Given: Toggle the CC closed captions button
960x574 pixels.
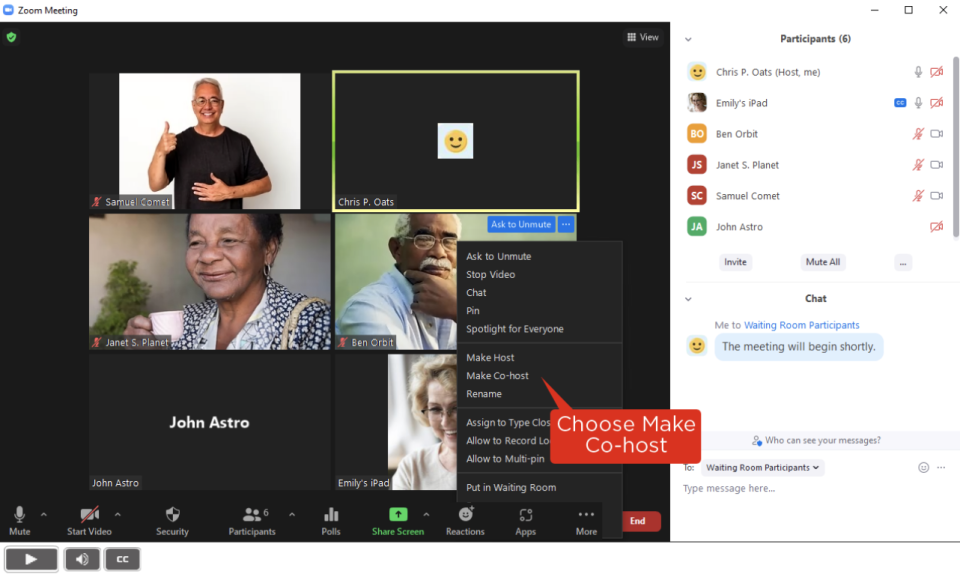Looking at the screenshot, I should [122, 559].
